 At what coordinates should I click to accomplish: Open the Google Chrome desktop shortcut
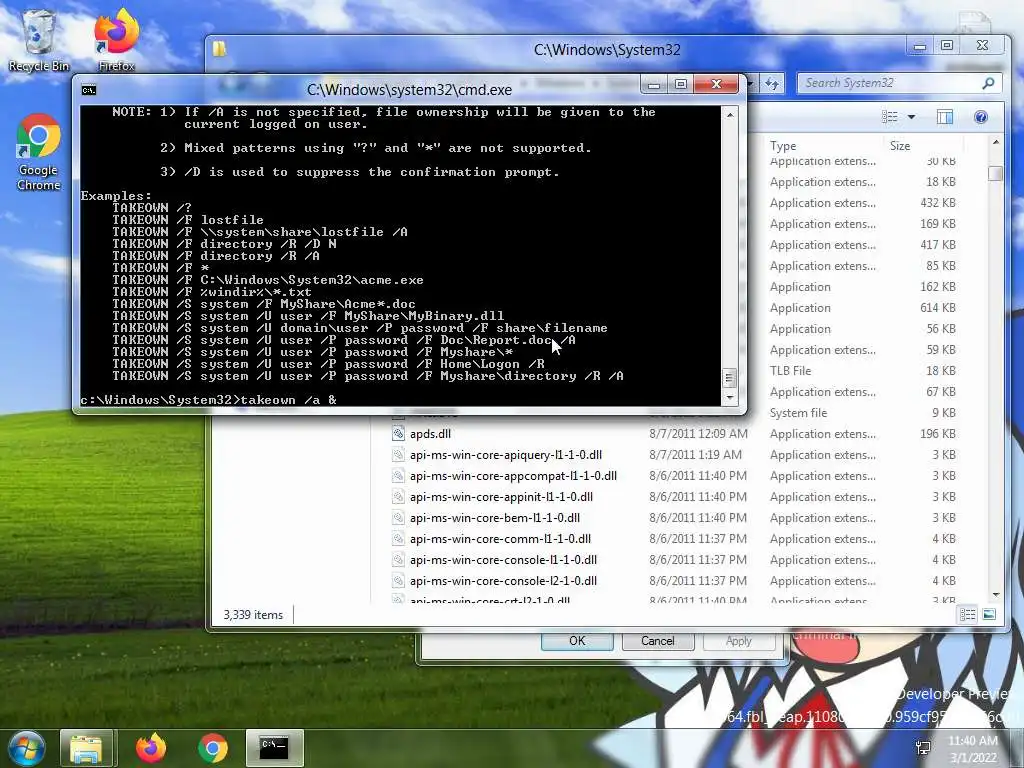(x=39, y=152)
